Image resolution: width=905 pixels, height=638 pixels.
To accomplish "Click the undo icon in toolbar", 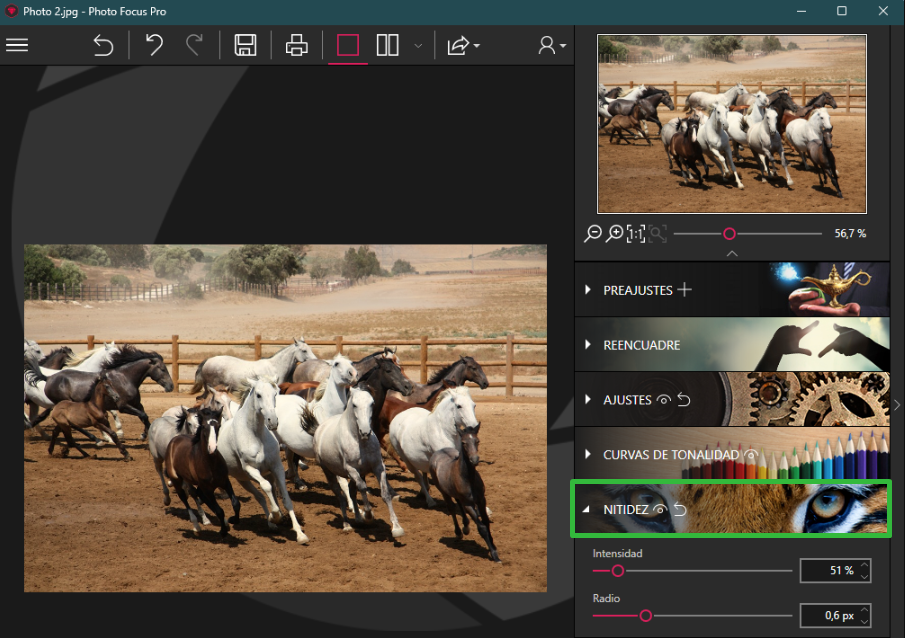I will [x=154, y=45].
